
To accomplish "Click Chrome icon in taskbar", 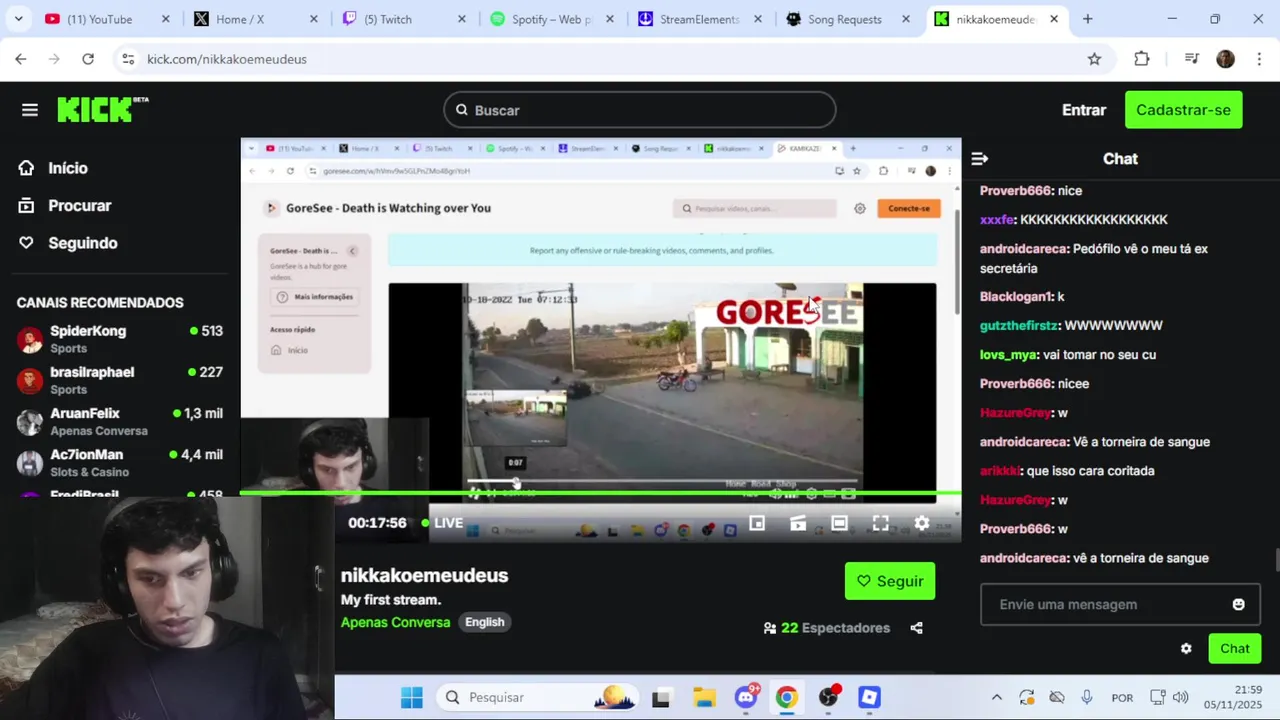I will pos(787,697).
